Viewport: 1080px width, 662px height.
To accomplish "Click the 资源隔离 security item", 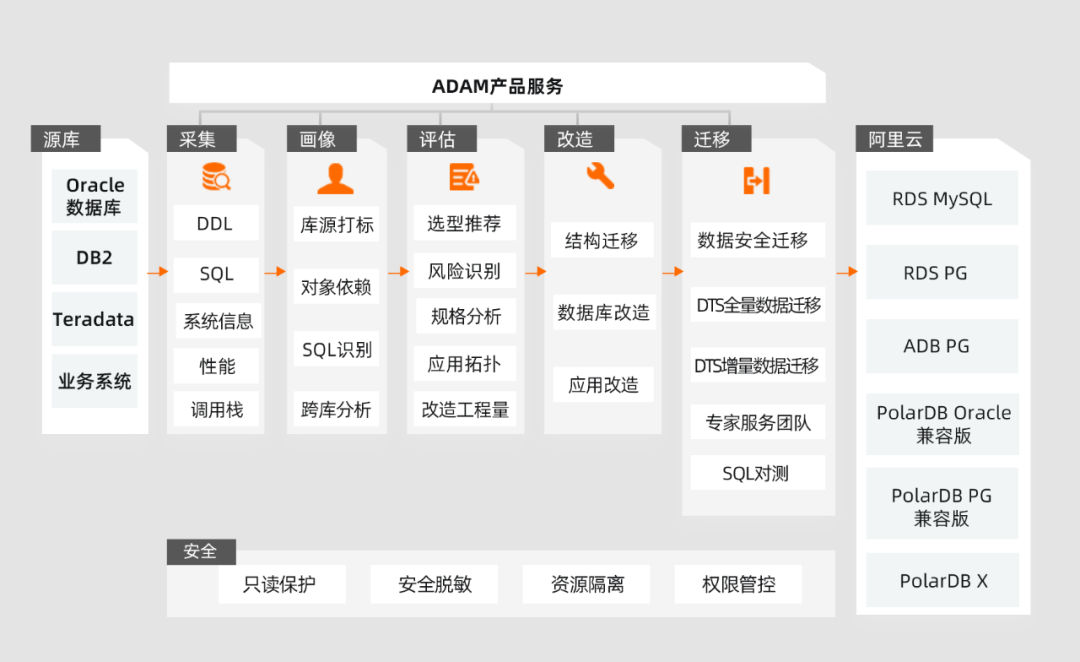I will [586, 584].
